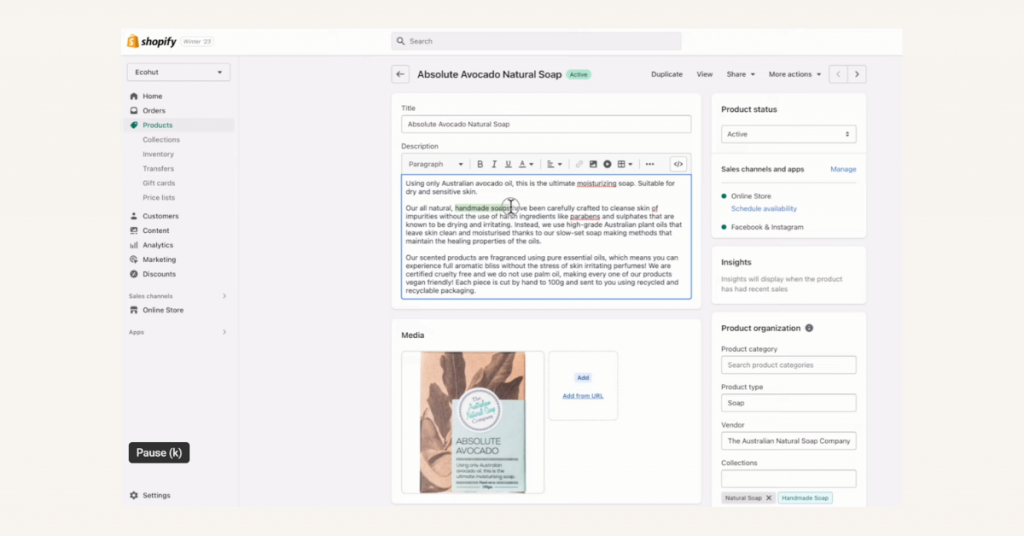Open the Ecohut store switcher dropdown
Viewport: 1024px width, 536px height.
pyautogui.click(x=178, y=72)
